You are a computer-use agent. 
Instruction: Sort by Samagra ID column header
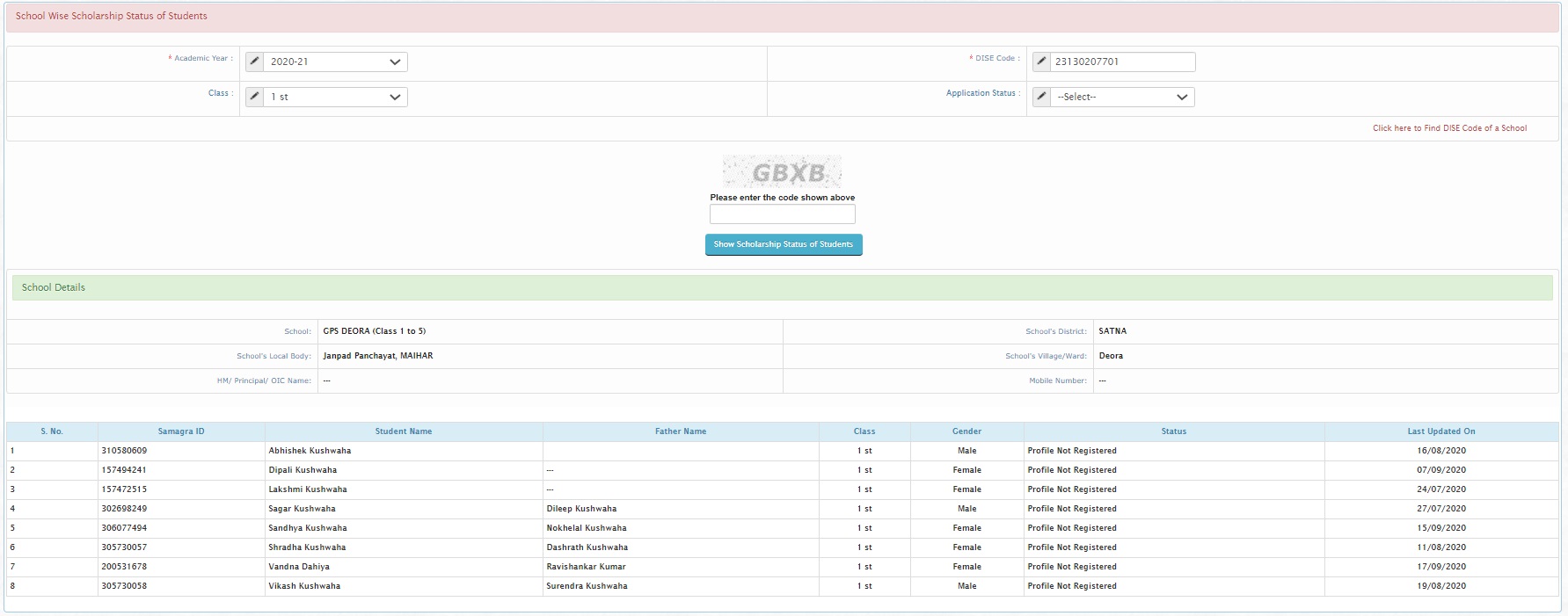181,431
